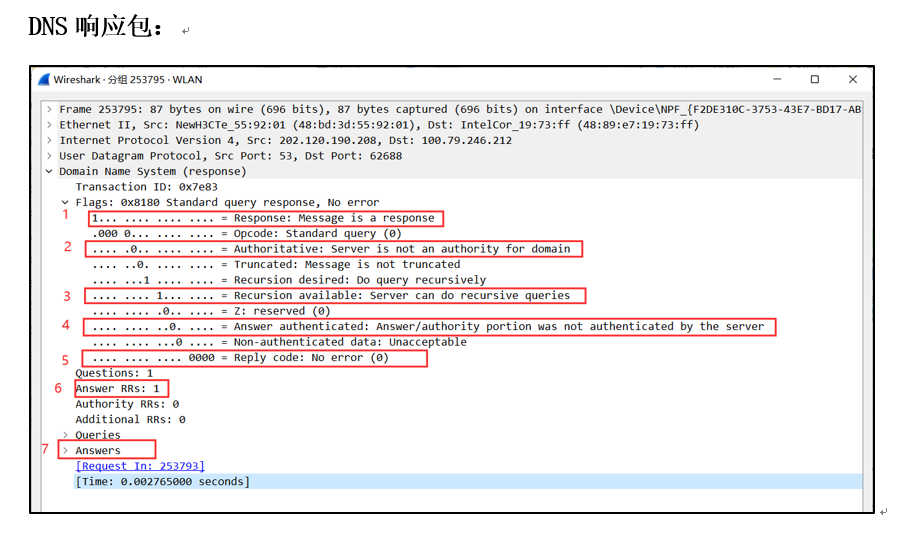
Task: Select Non-authenticated data: Unacceptable row
Action: pos(279,342)
